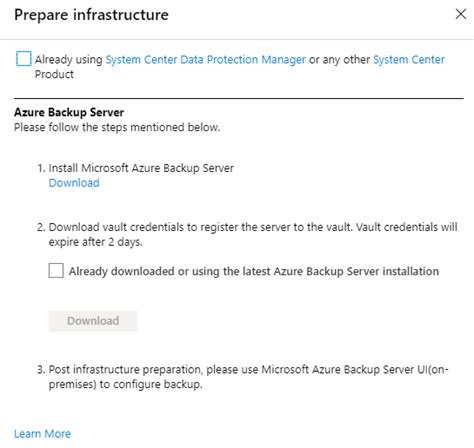Click 'Please follow the steps mentioned below' text
The image size is (474, 448).
tap(117, 127)
